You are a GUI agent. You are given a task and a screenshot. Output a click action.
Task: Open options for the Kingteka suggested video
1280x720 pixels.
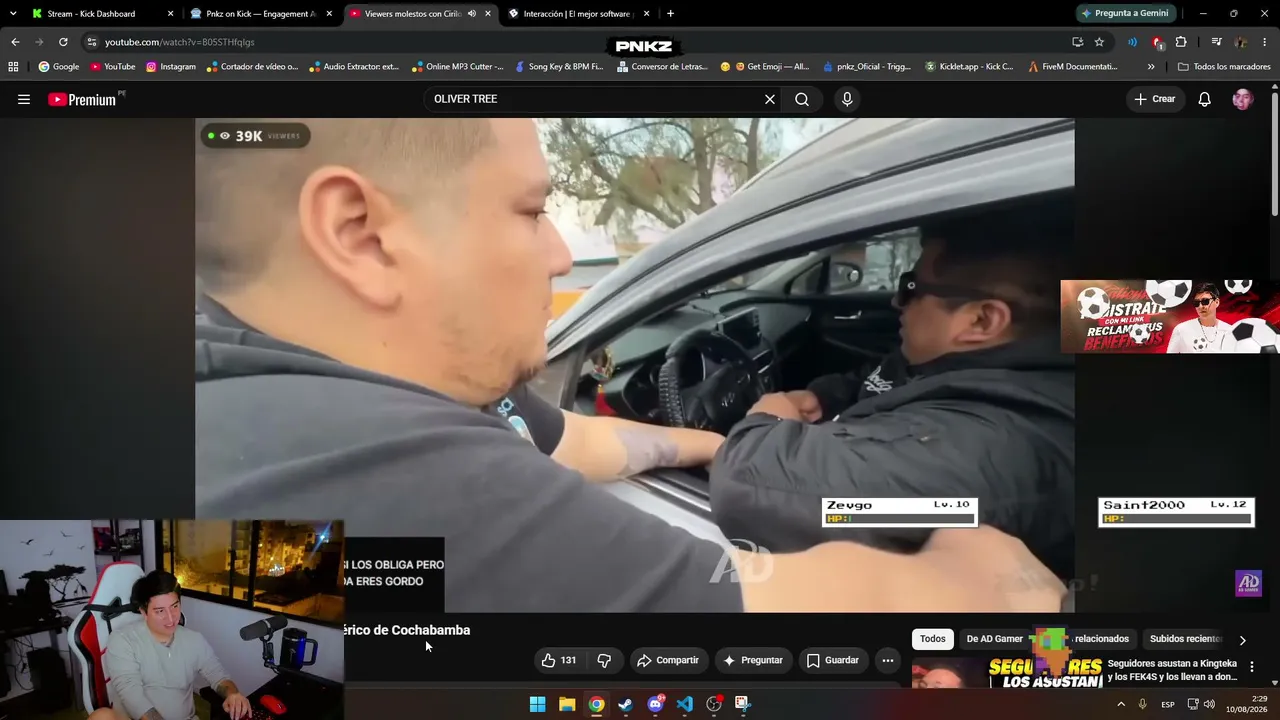pyautogui.click(x=1251, y=667)
